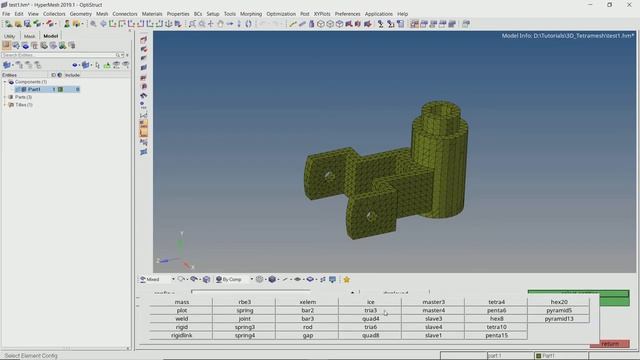Choose the spring4 element config
The width and height of the screenshot is (640, 360).
(x=244, y=336)
